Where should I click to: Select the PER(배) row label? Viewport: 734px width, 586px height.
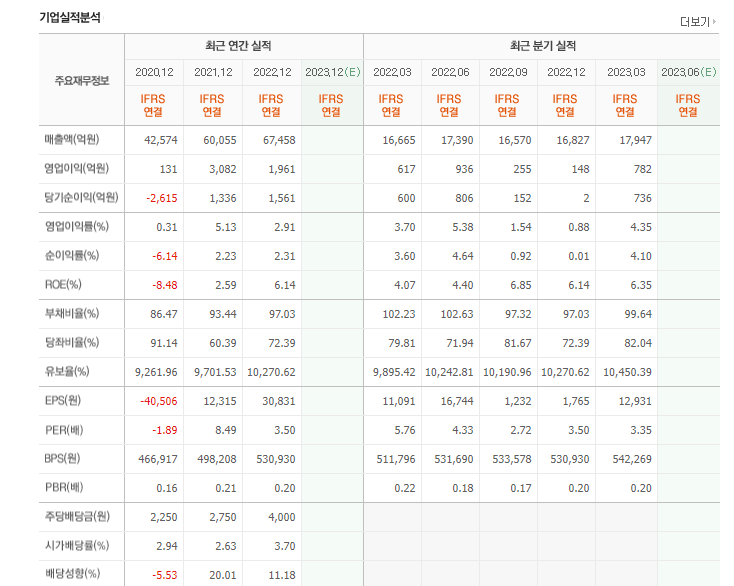[x=64, y=430]
